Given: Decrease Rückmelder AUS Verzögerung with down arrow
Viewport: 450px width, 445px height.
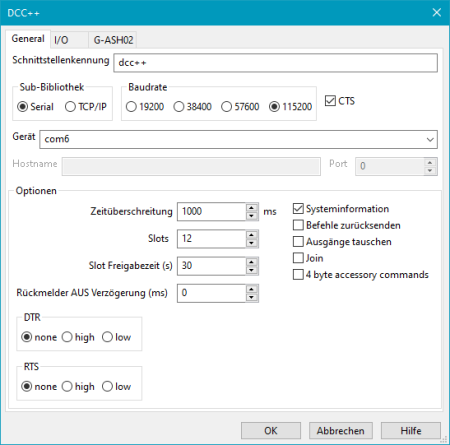Looking at the screenshot, I should [x=252, y=297].
